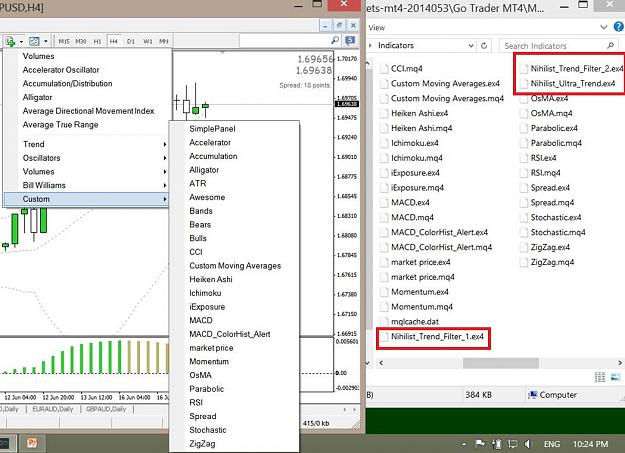Open the arrow beside the Indicators list icon
Screen dimensions: 625x453
point(21,41)
